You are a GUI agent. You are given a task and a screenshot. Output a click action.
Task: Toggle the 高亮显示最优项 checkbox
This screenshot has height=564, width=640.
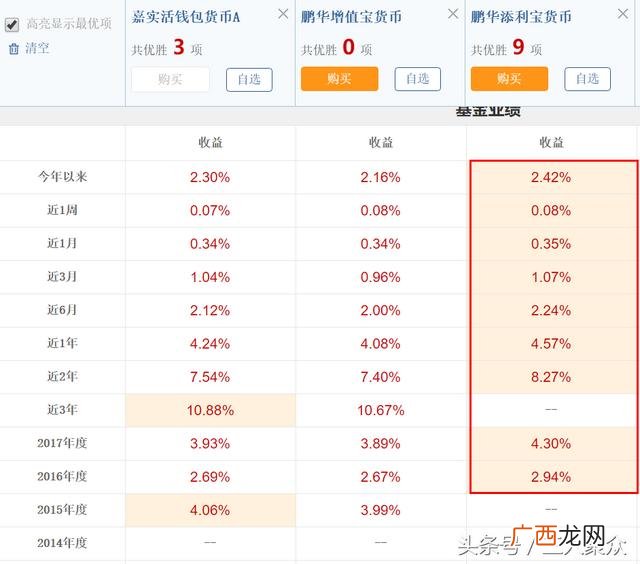12,24
